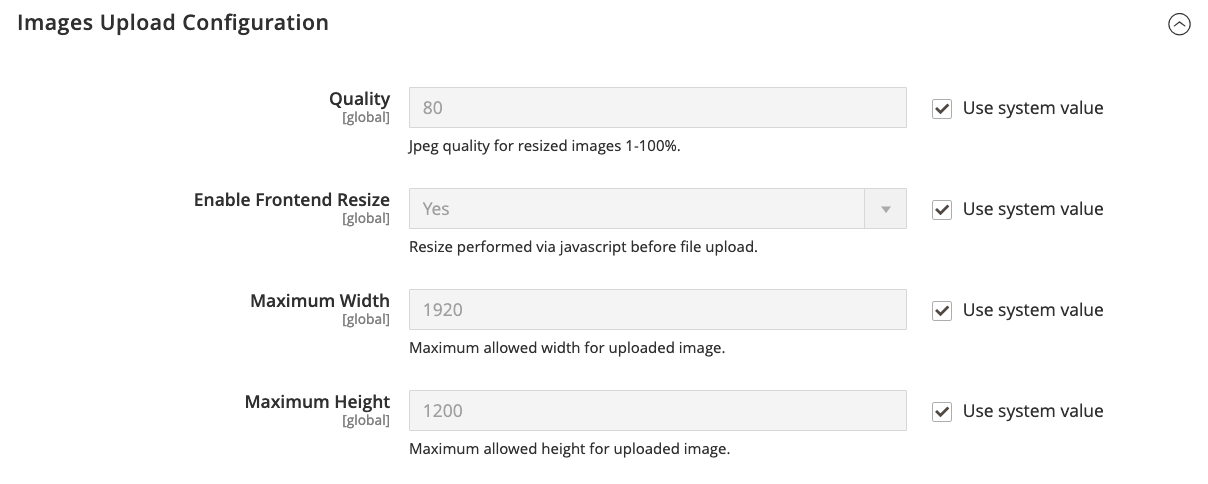Click the Maximum Height field label
This screenshot has width=1208, height=484.
317,402
